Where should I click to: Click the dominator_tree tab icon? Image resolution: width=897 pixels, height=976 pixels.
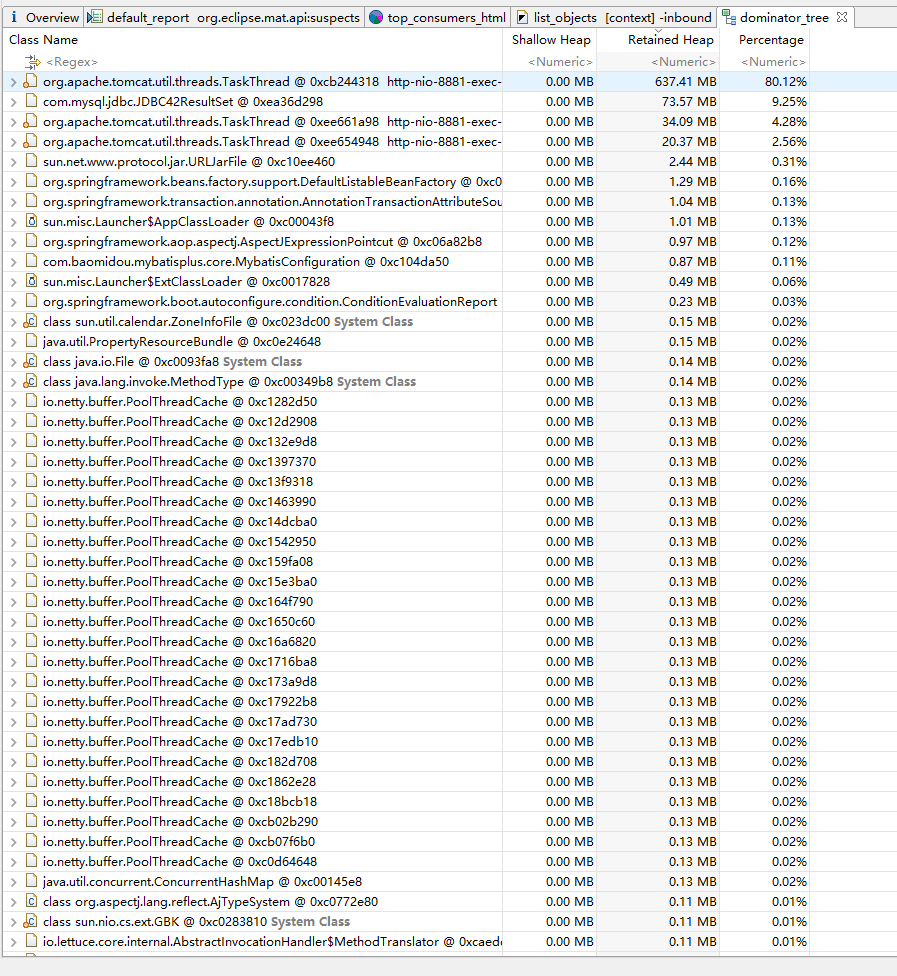click(x=729, y=17)
